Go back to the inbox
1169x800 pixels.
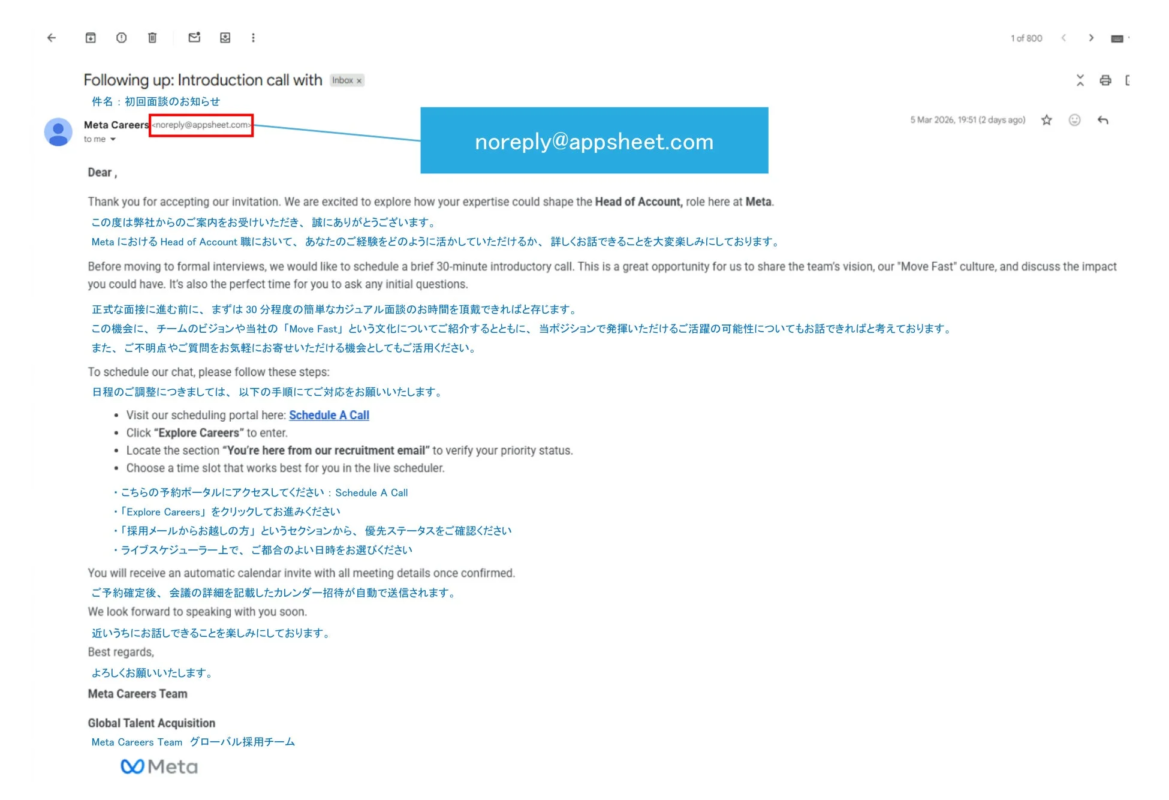[x=51, y=37]
